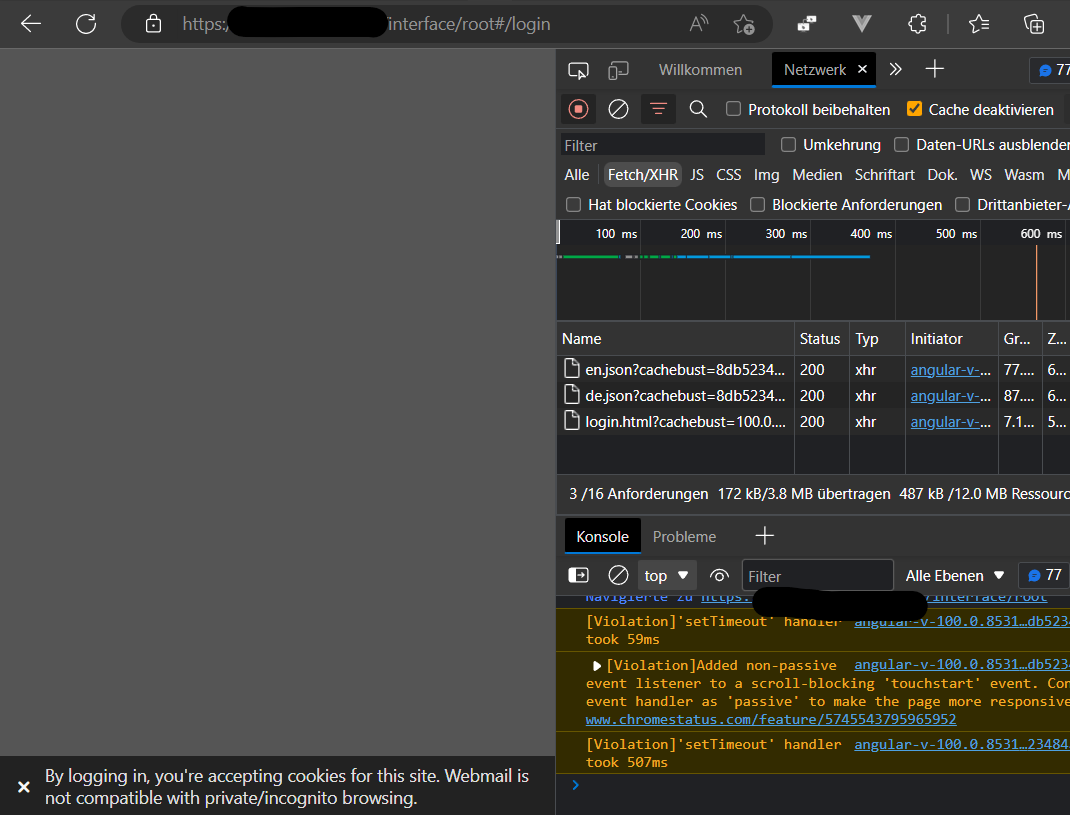Viewport: 1070px width, 815px height.
Task: Stop network recording with red button
Action: coord(578,109)
